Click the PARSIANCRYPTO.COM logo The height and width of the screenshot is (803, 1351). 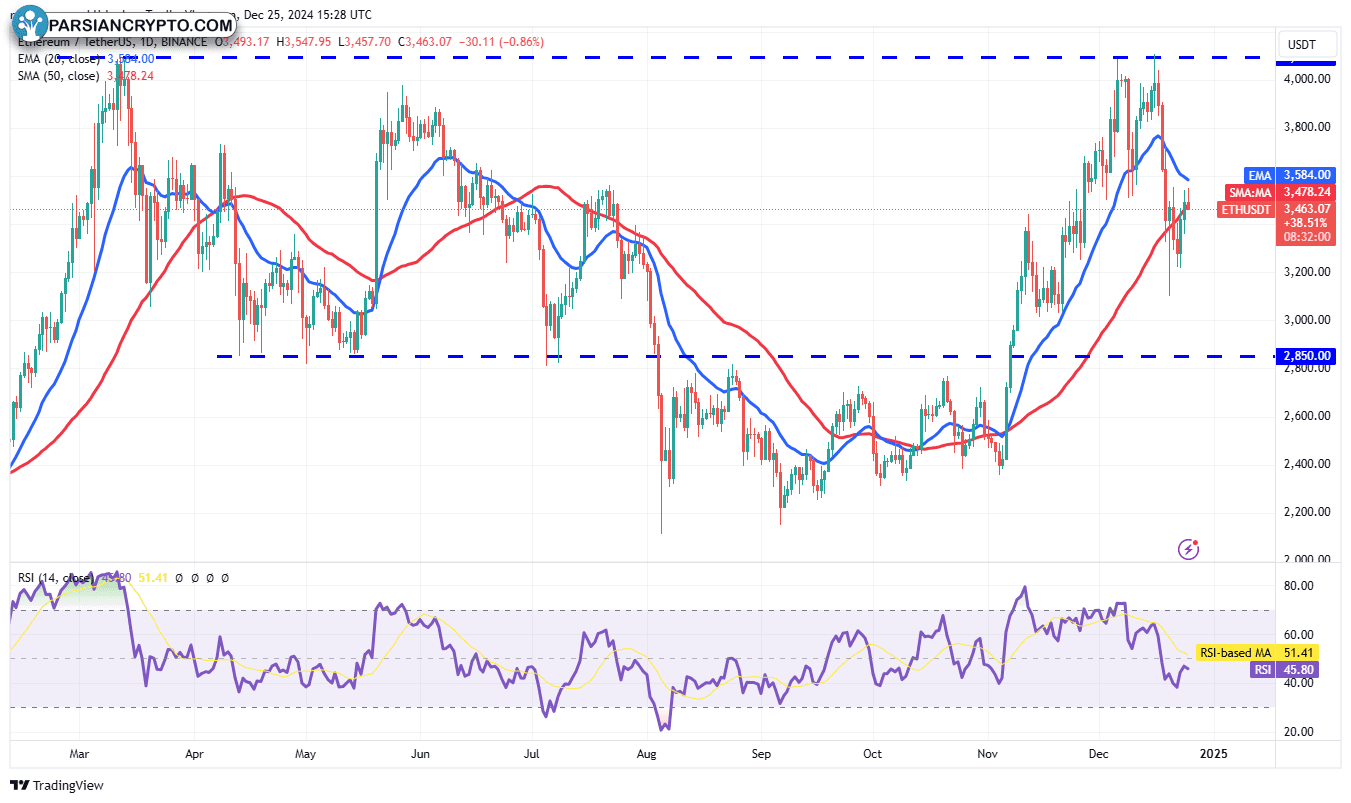tap(125, 23)
